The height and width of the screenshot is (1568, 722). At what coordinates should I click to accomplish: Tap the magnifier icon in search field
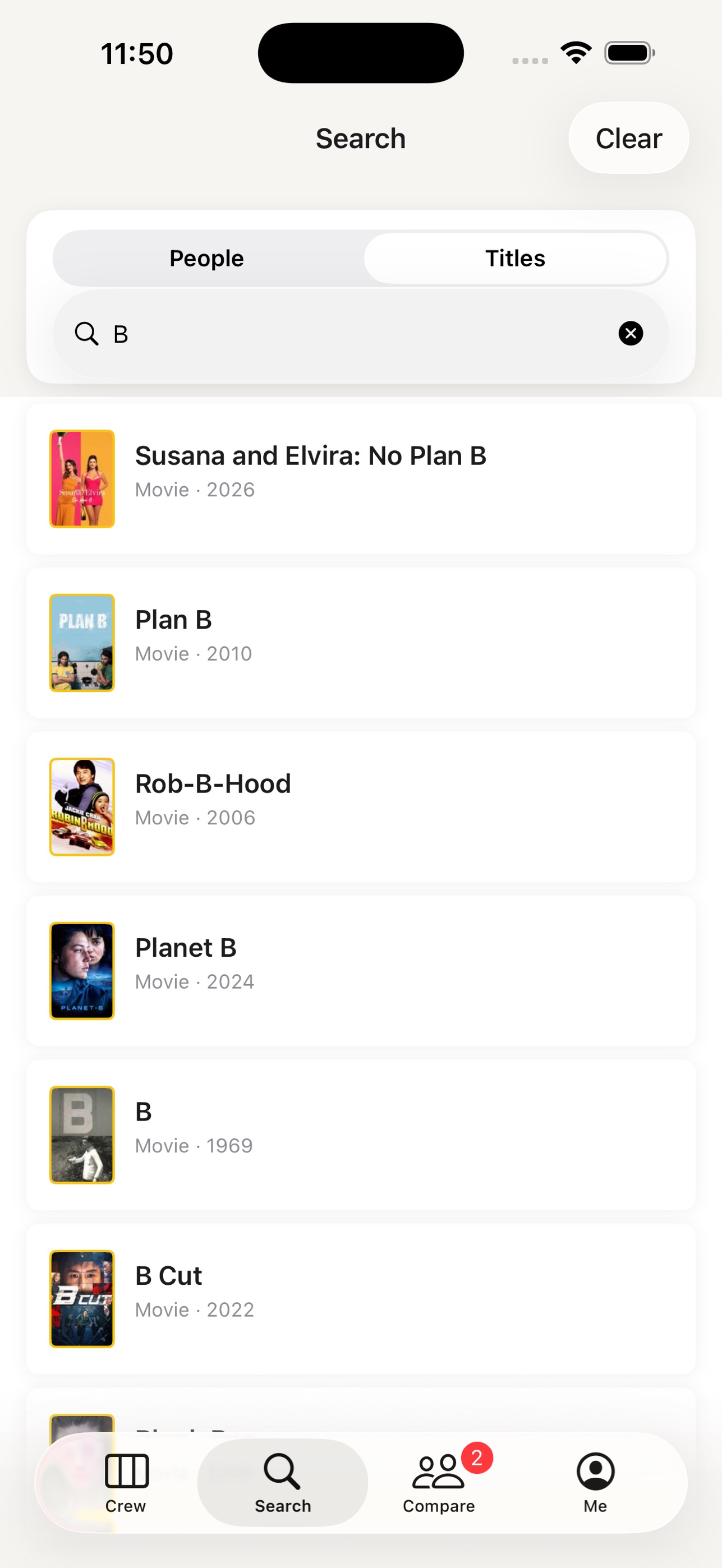click(86, 334)
